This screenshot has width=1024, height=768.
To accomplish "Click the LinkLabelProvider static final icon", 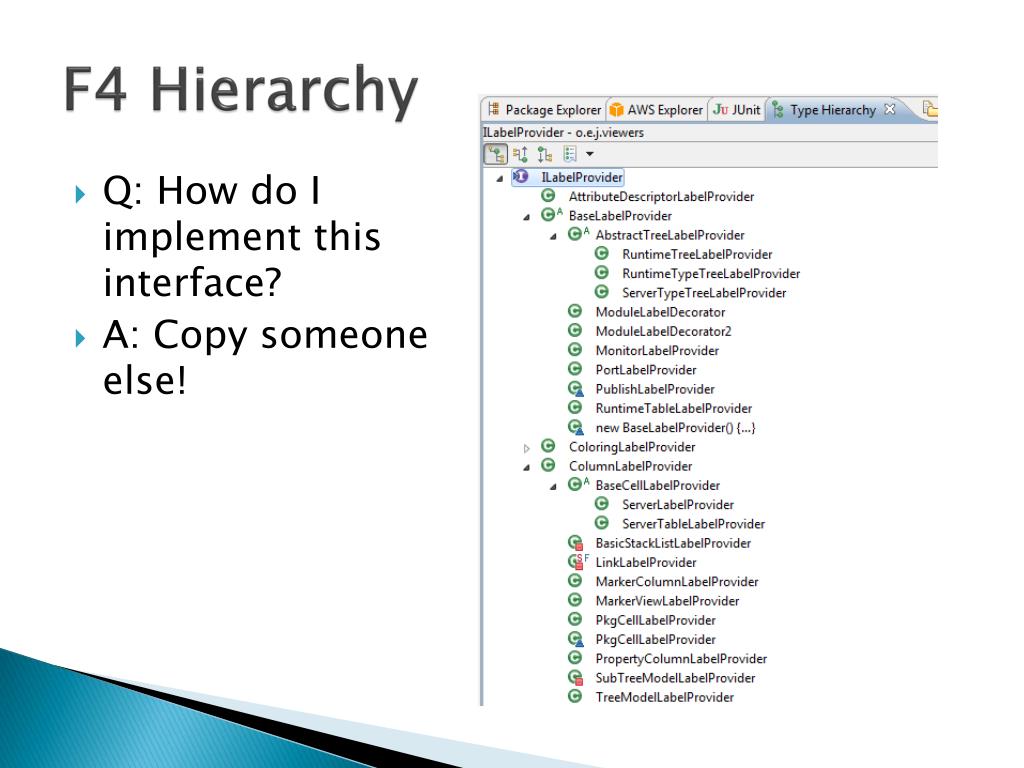I will coord(578,562).
